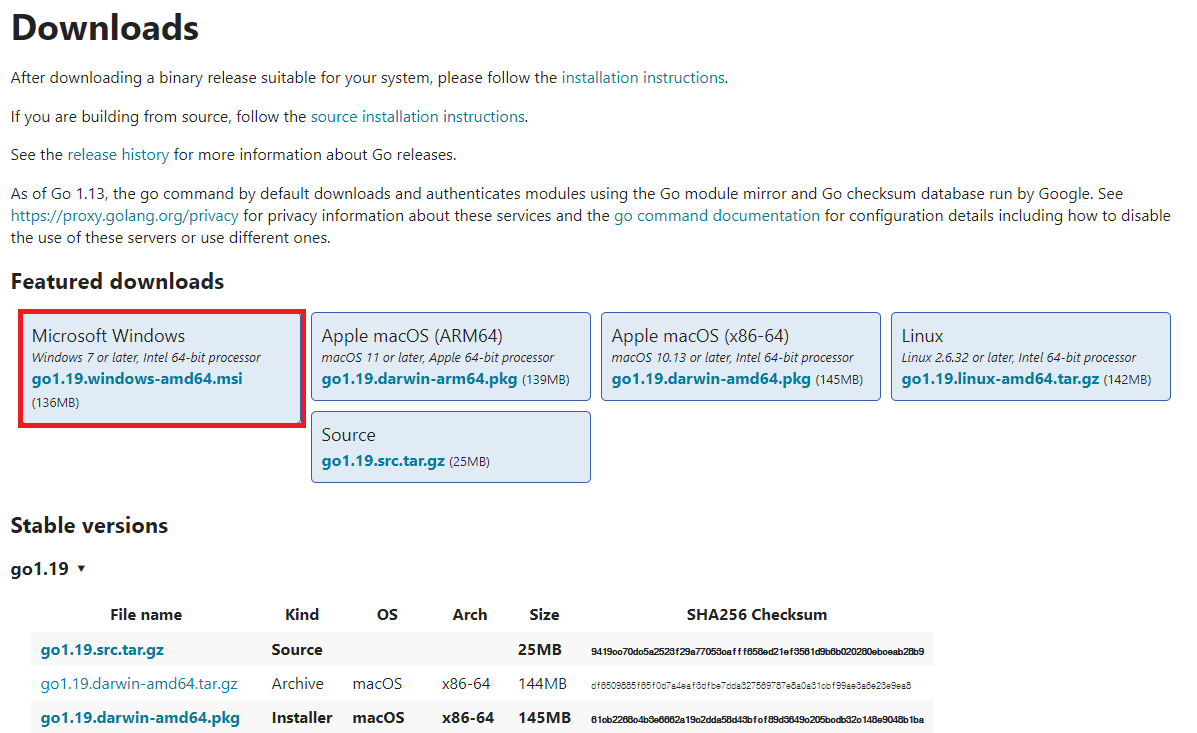Select the Linux card title

922,336
